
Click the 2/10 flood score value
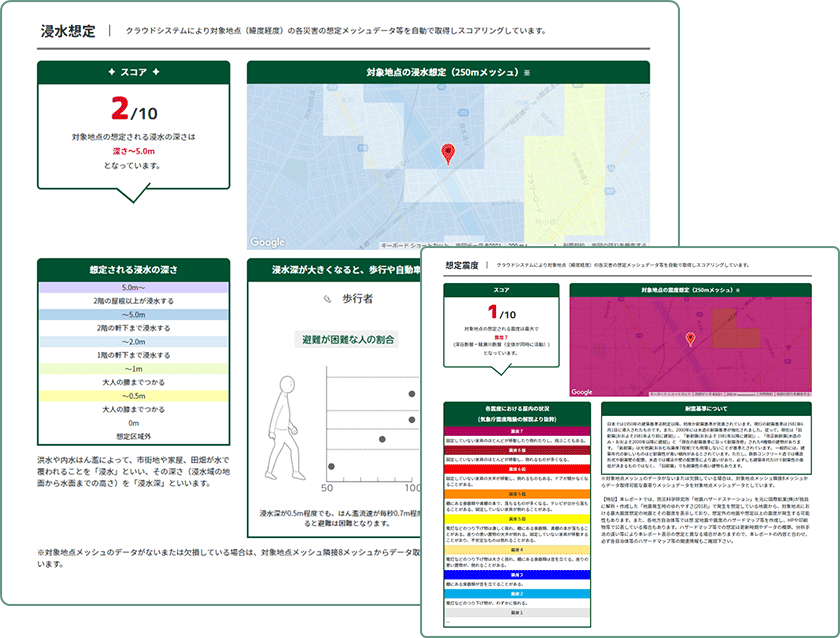coord(134,109)
